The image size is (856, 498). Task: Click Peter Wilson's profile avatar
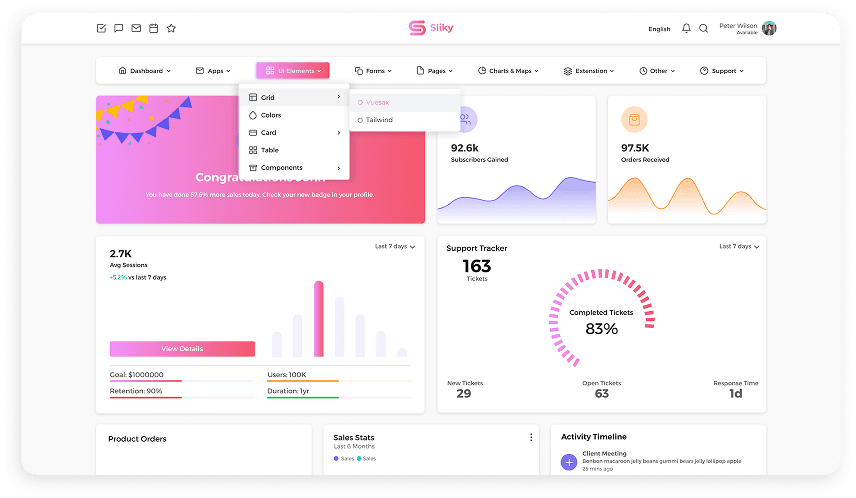pyautogui.click(x=769, y=28)
